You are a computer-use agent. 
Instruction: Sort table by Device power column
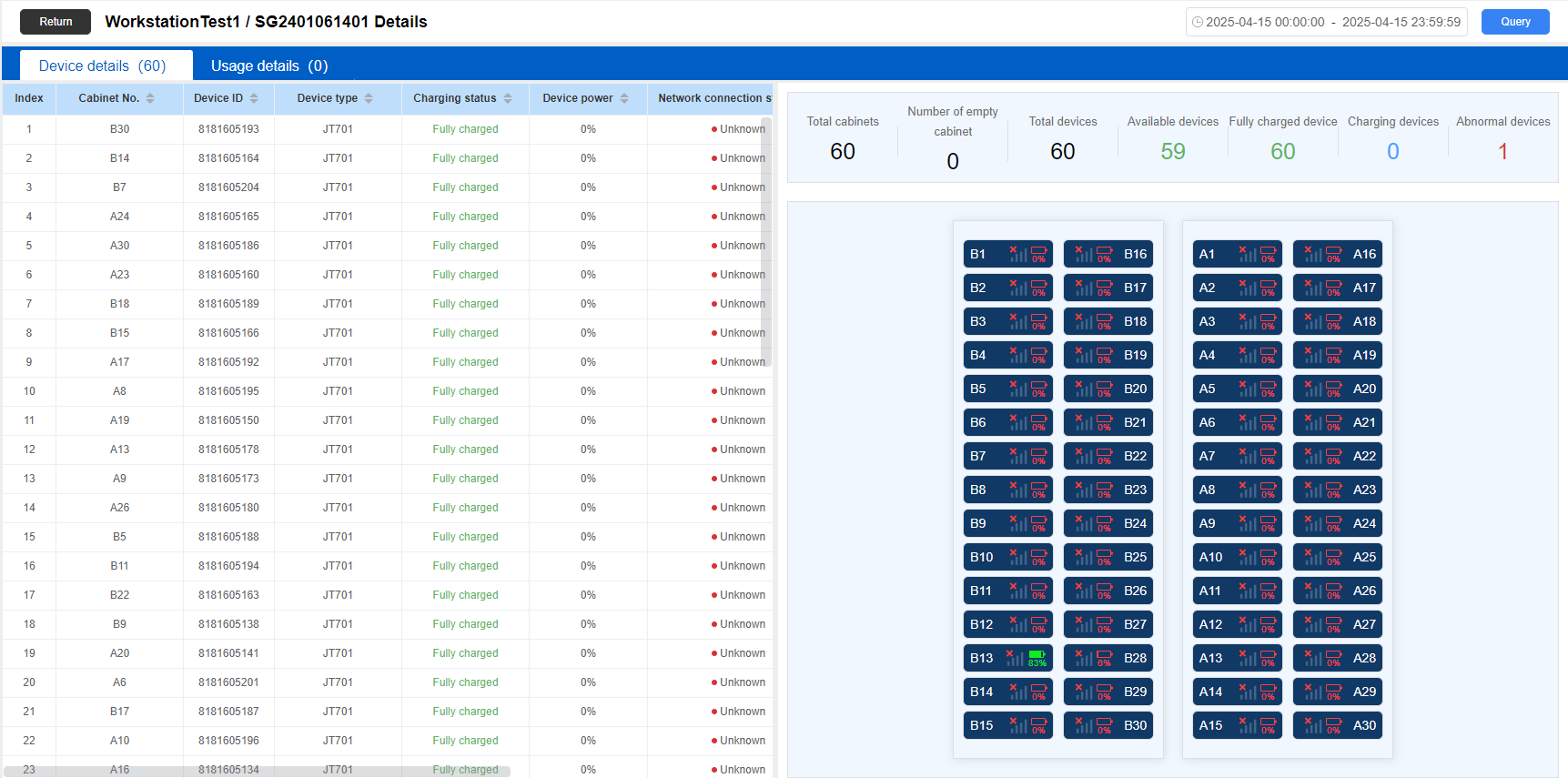tap(624, 98)
